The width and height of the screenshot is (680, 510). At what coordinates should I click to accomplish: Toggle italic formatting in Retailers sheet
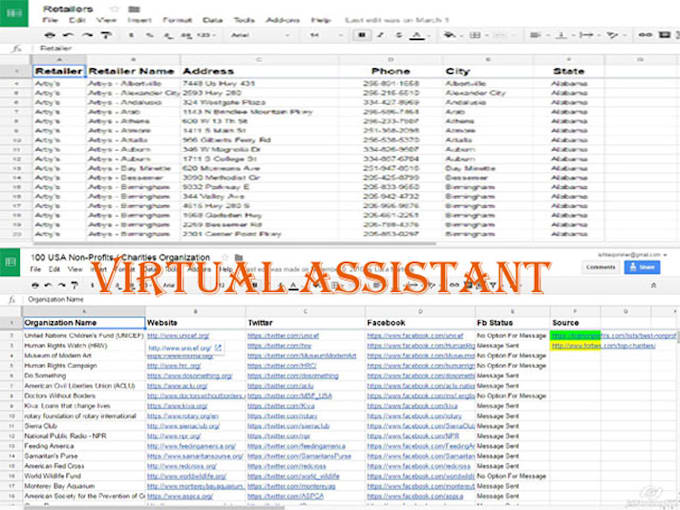pyautogui.click(x=380, y=35)
